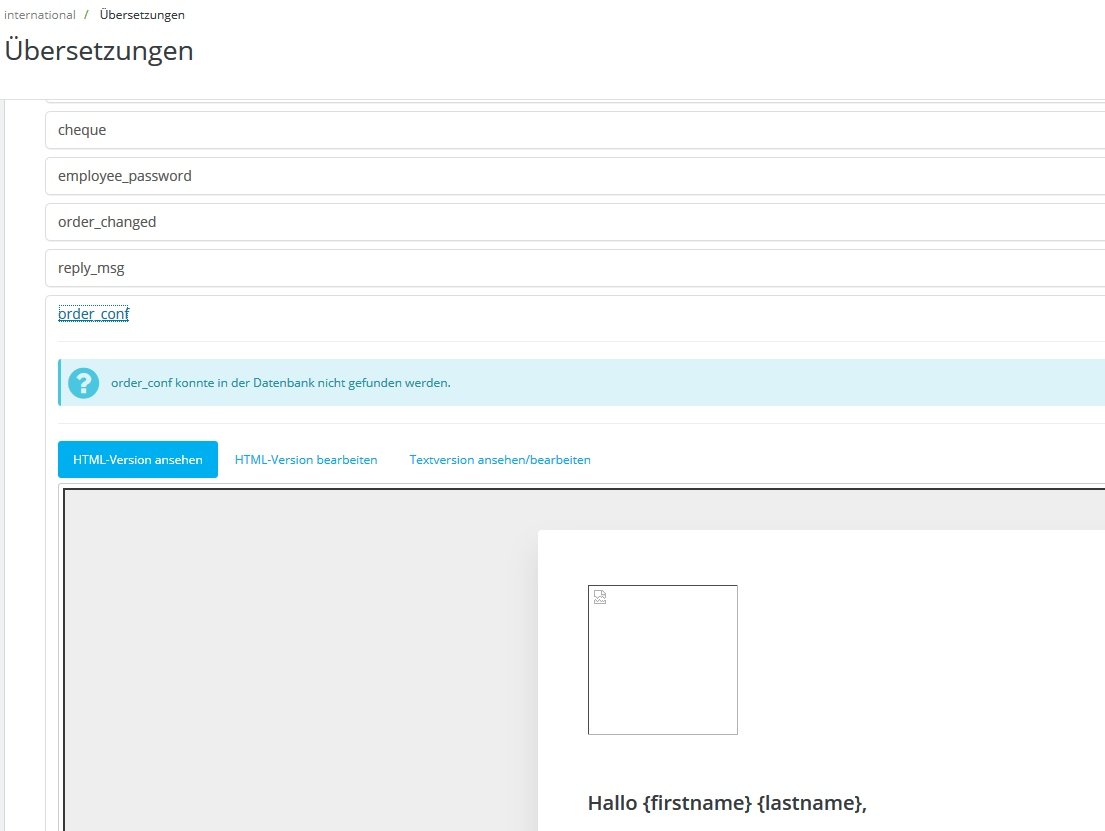Select the Textversion ansehen/bearbeiten tab

click(500, 460)
